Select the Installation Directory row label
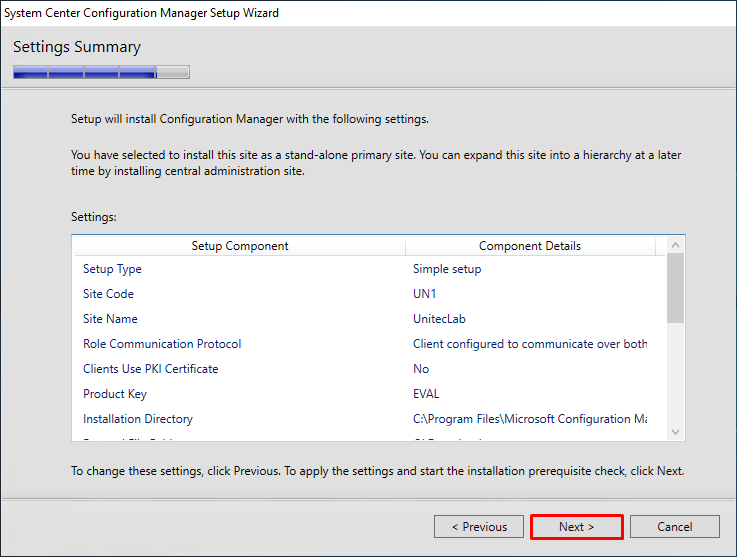737x557 pixels. 138,419
